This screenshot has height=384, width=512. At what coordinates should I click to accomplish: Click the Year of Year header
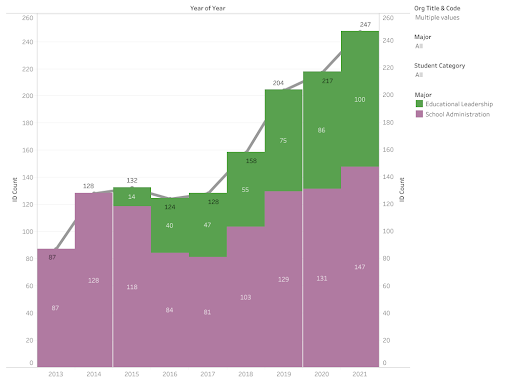[208, 8]
